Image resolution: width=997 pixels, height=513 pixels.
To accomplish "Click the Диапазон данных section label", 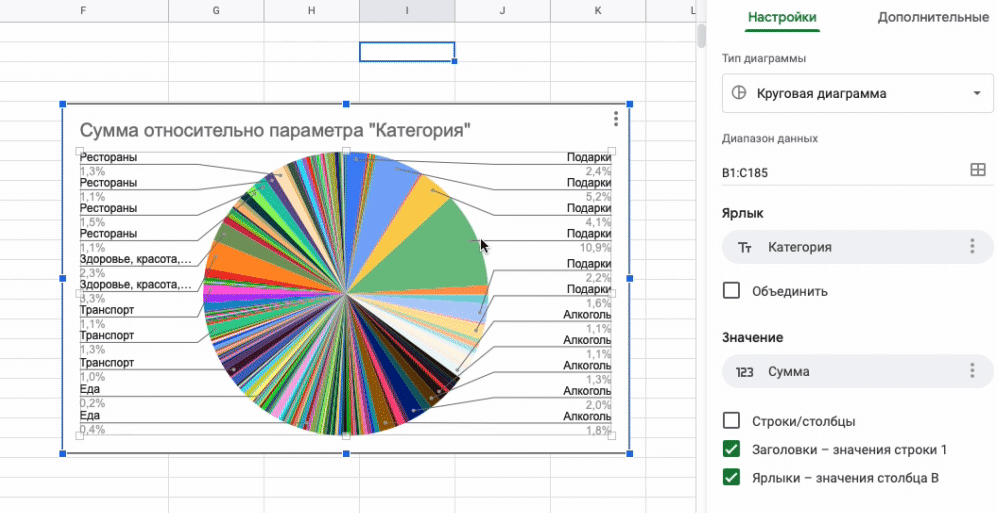I will point(769,139).
